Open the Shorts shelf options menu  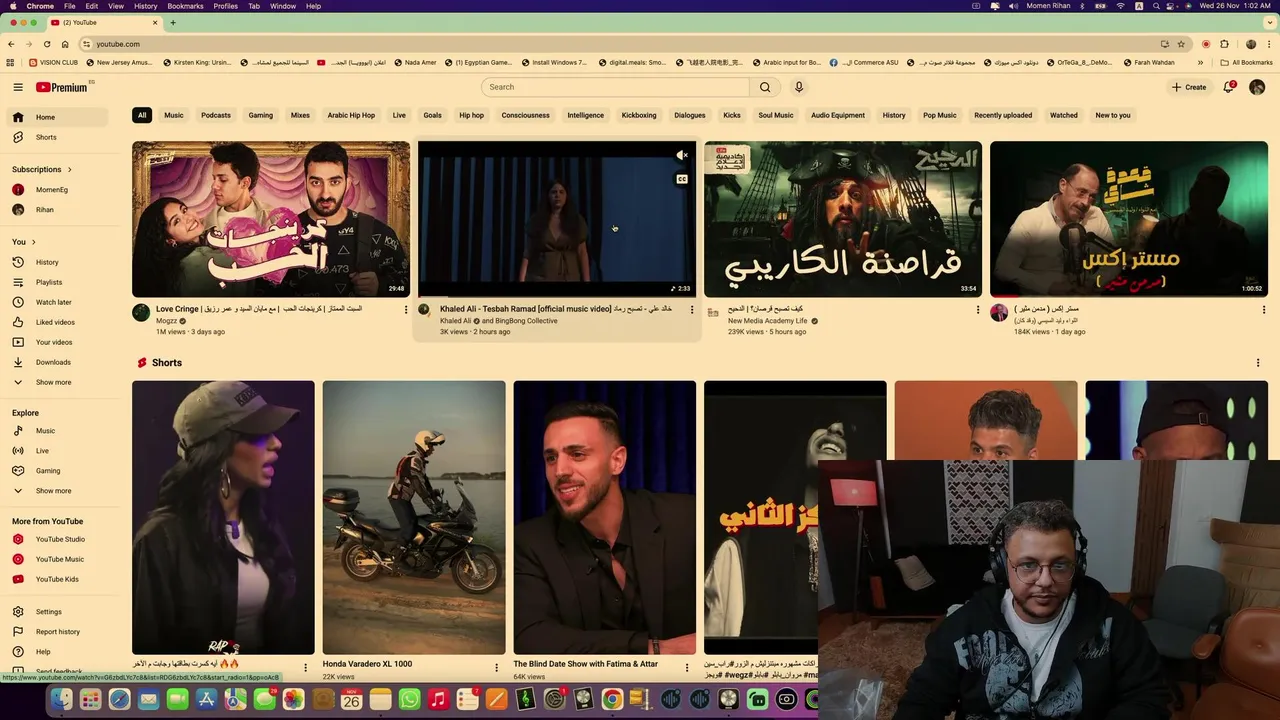(x=1258, y=363)
